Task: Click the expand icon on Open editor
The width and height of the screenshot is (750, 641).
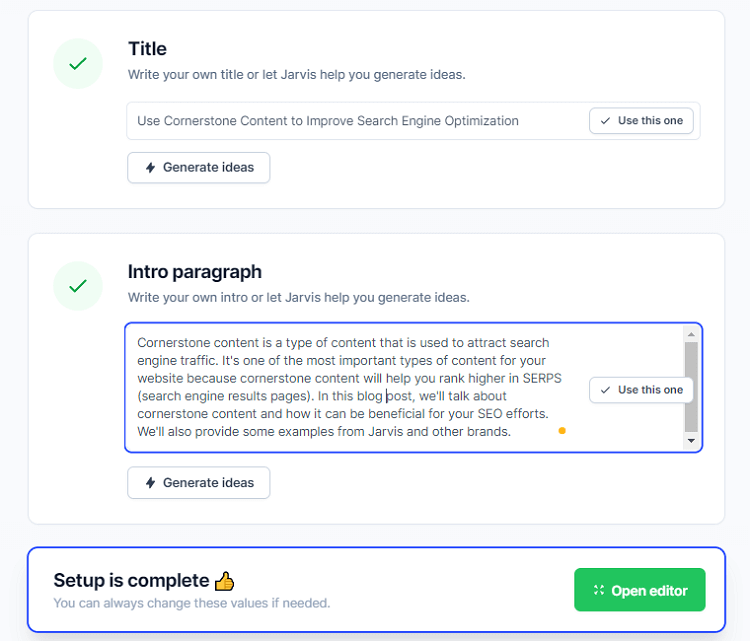Action: pos(599,590)
